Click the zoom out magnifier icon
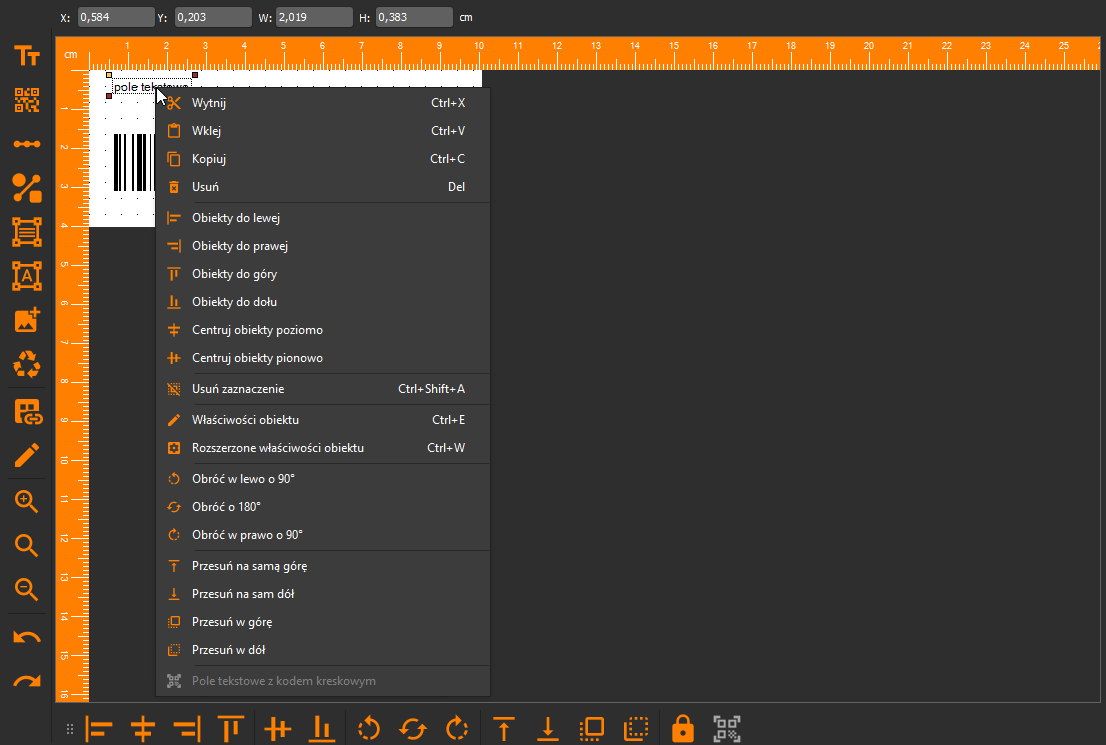Viewport: 1106px width, 745px height. click(x=27, y=589)
